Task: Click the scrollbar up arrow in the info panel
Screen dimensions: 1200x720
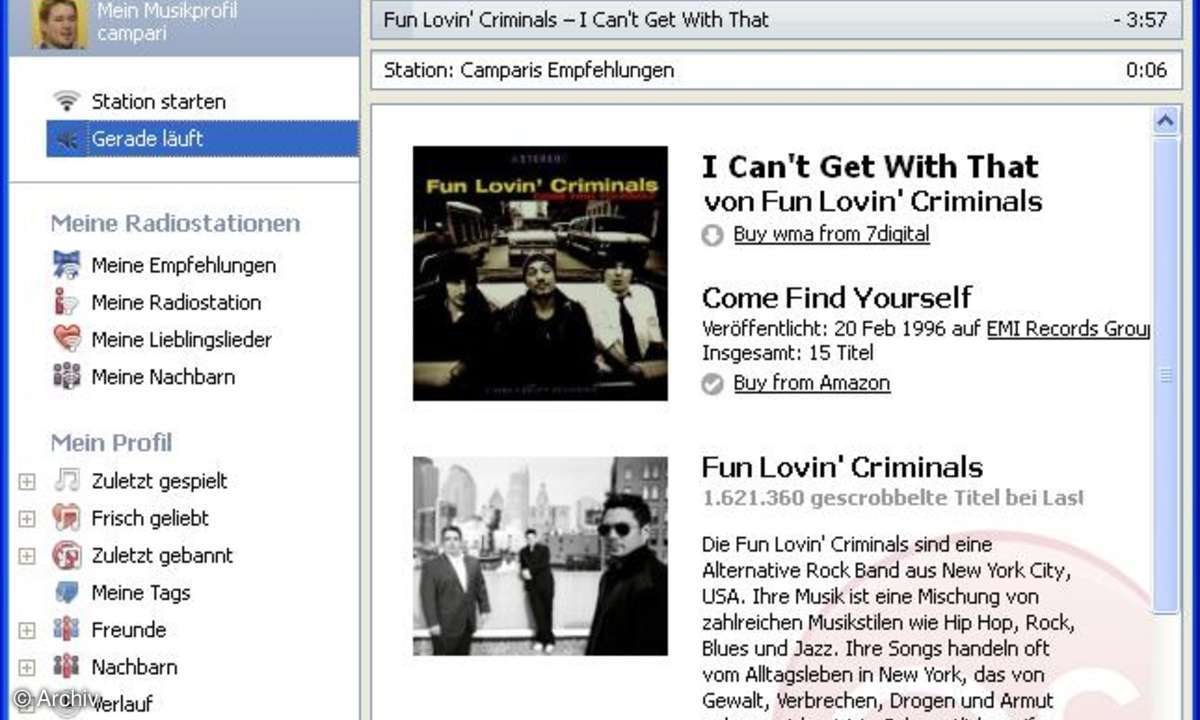Action: [1166, 122]
